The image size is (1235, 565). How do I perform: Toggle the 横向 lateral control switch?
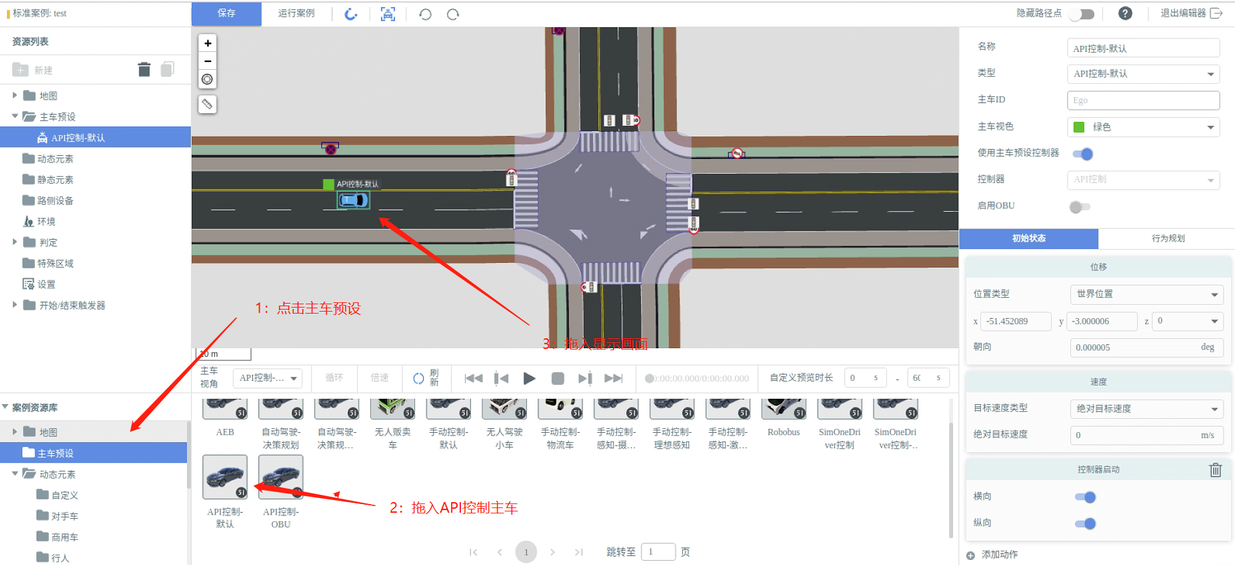click(1084, 496)
